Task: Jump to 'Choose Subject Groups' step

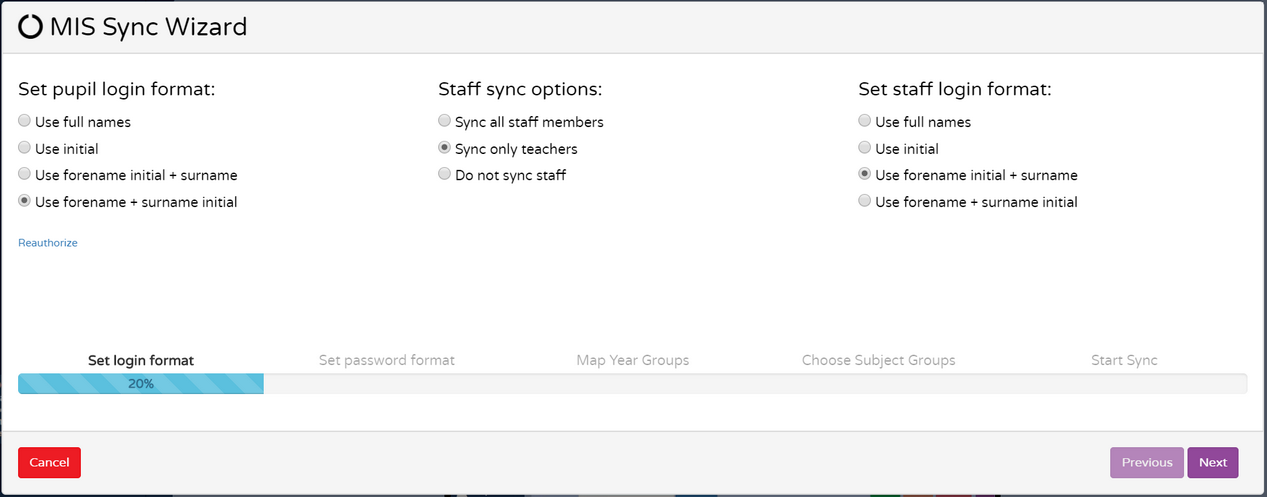Action: point(878,360)
